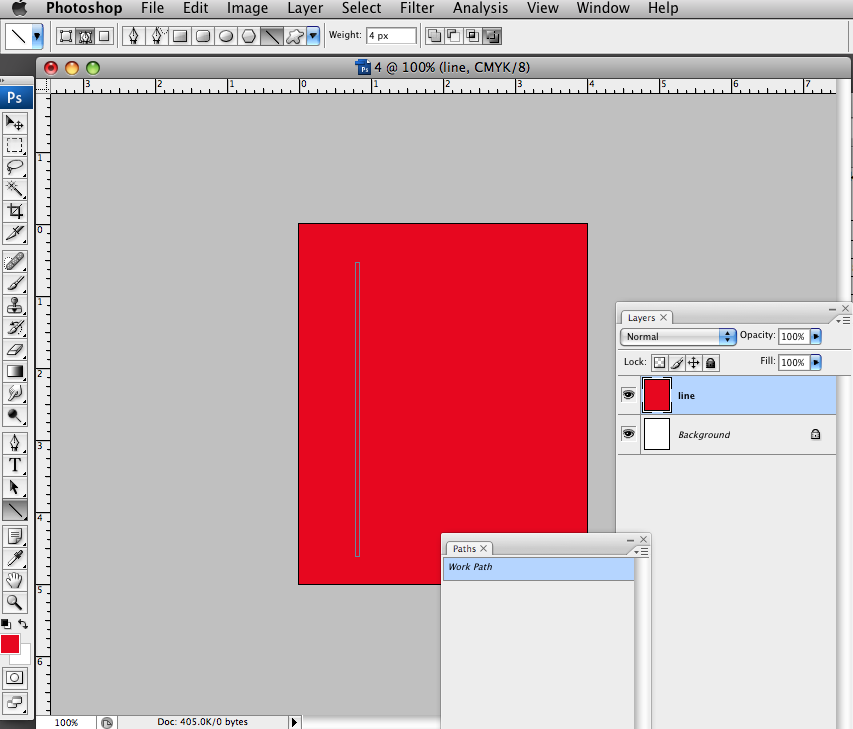Open the Filter menu
The height and width of the screenshot is (729, 853).
click(x=417, y=8)
